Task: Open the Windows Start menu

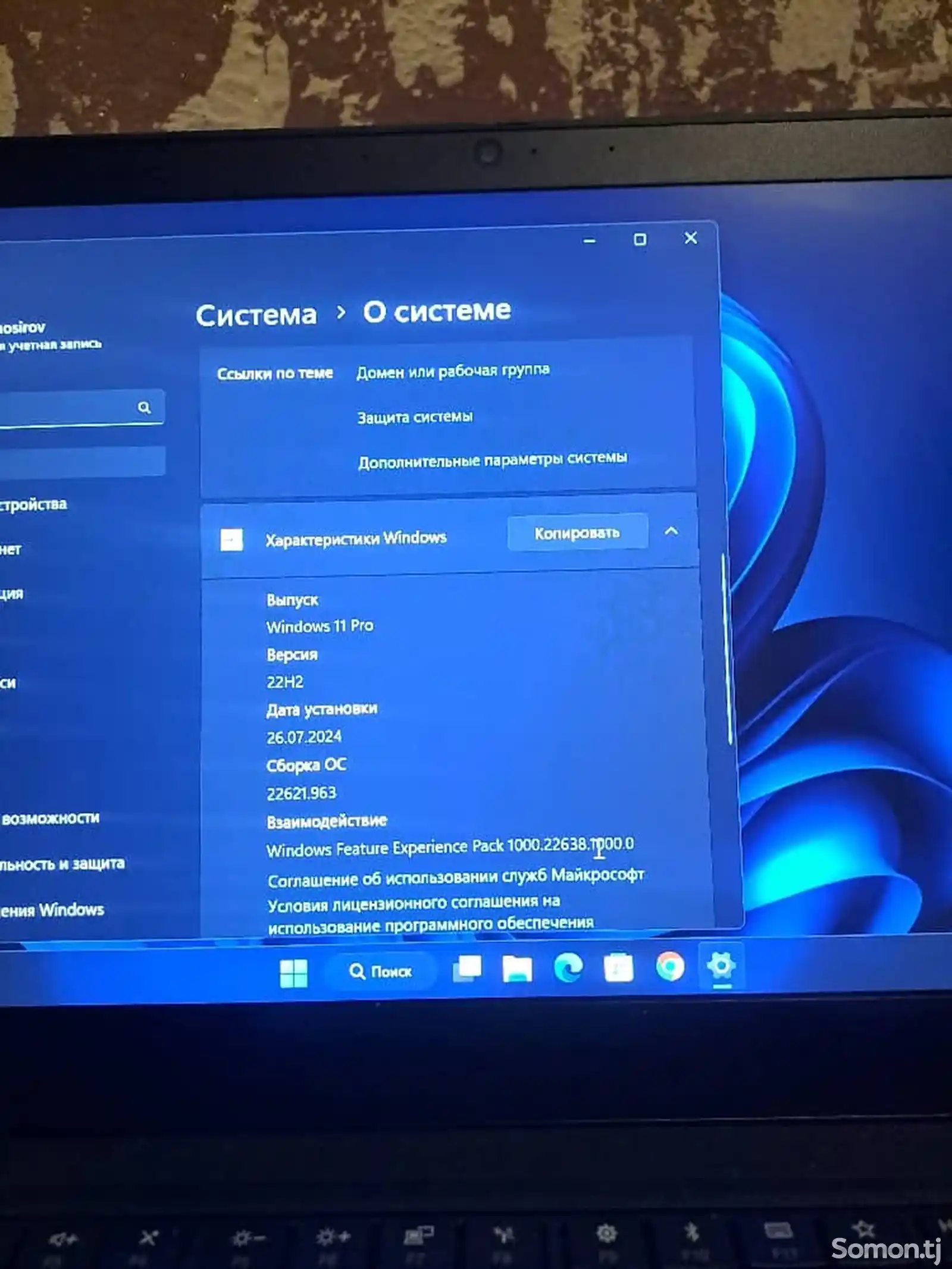Action: 293,973
